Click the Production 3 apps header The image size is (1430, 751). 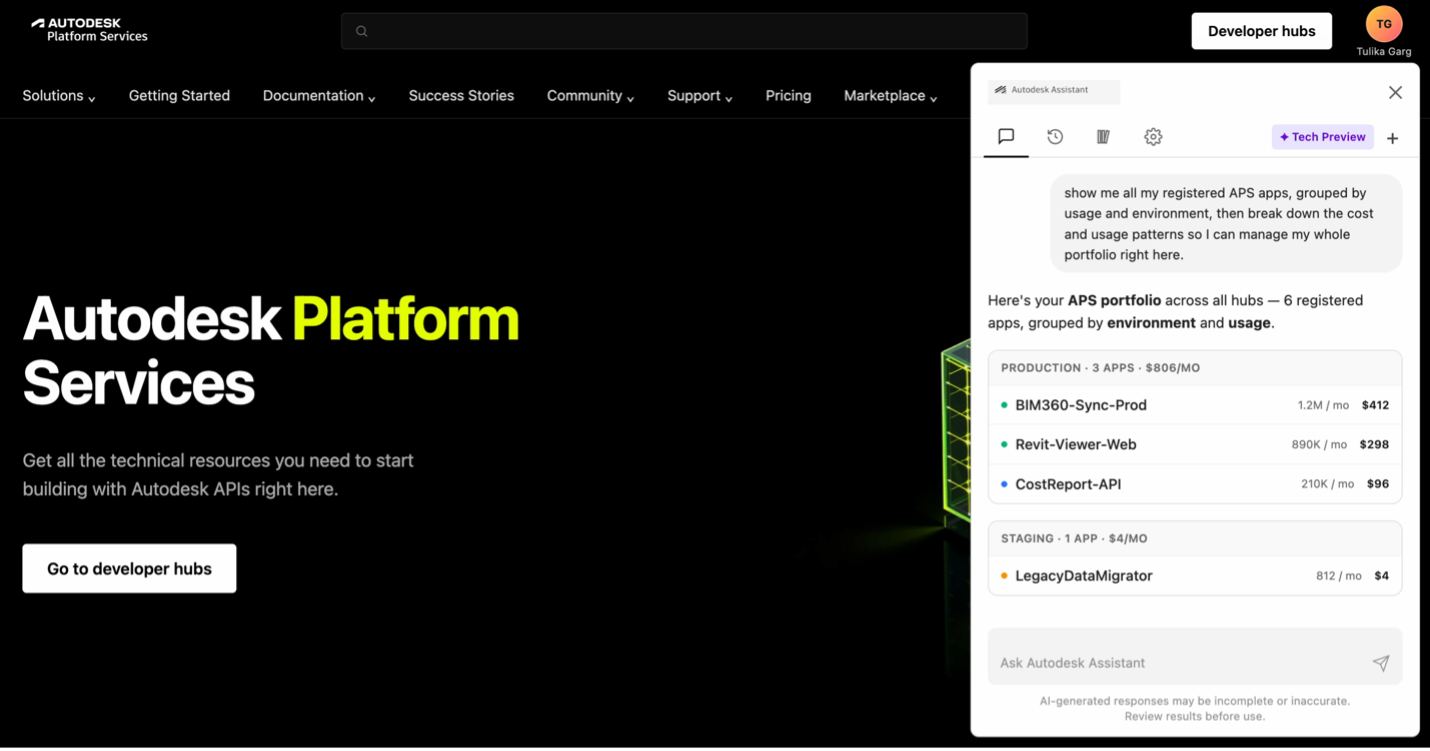tap(1195, 368)
